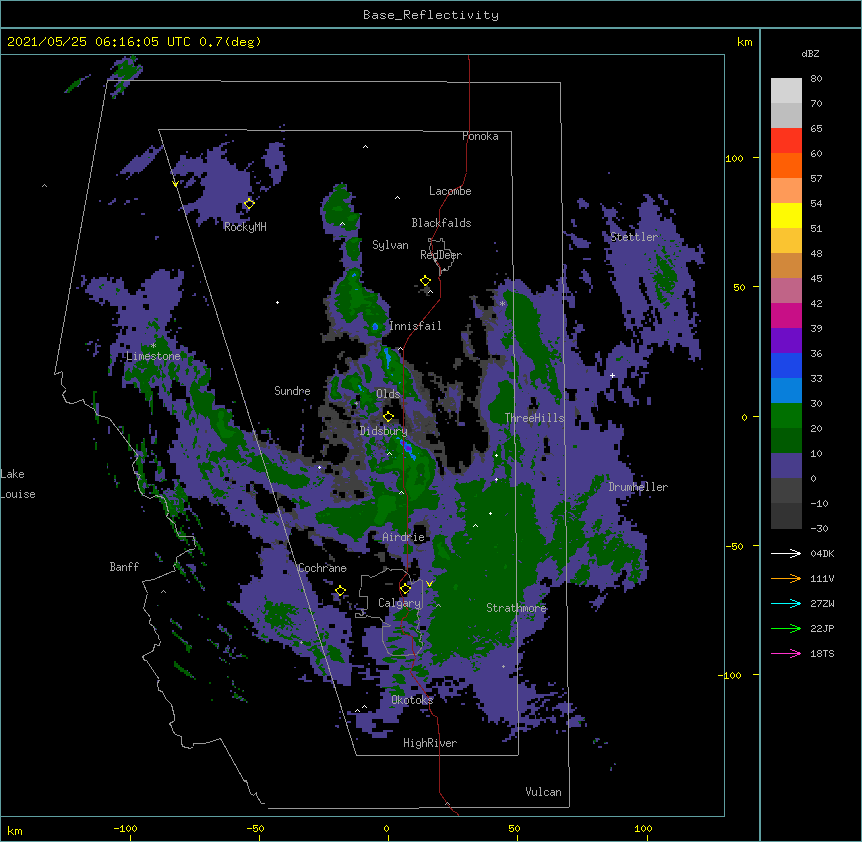Screen dimensions: 862x842
Task: Click the green 22JP arrow legend icon
Action: (x=786, y=628)
